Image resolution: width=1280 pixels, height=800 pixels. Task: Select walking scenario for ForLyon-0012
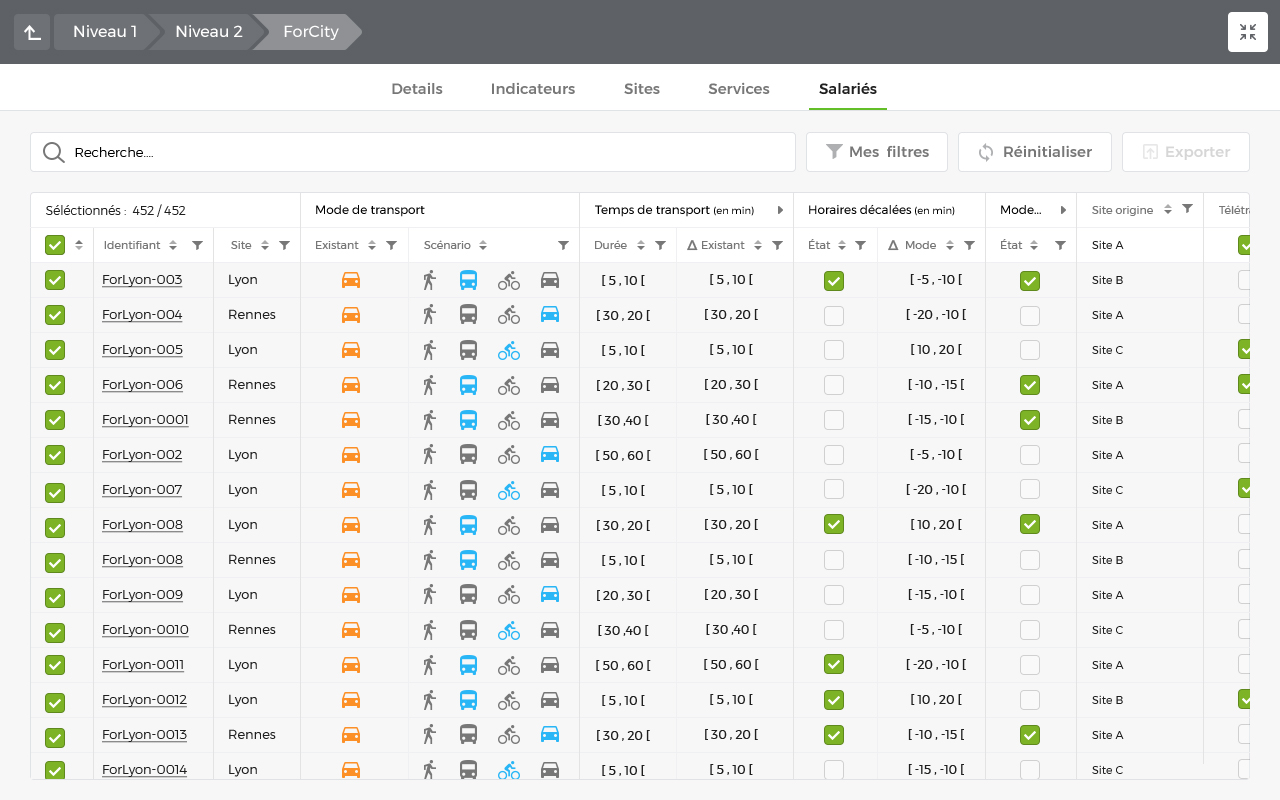coord(429,700)
